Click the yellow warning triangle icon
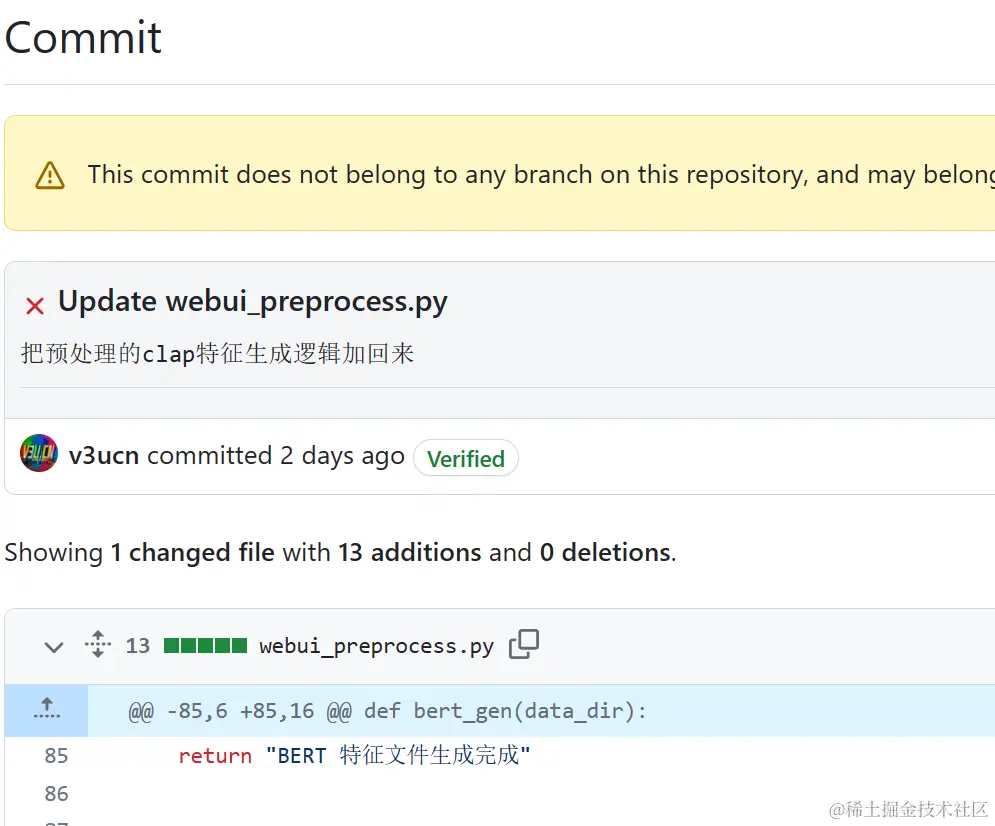Image resolution: width=995 pixels, height=826 pixels. [x=49, y=176]
